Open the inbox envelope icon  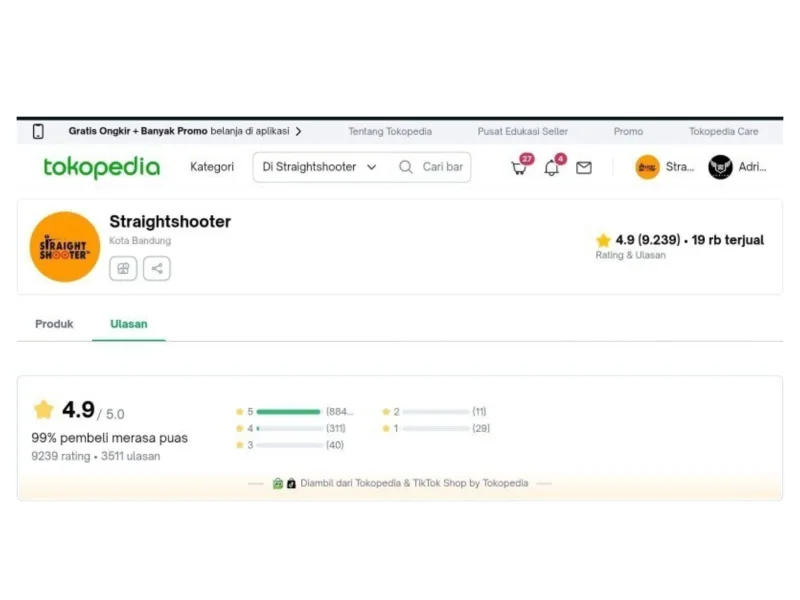[x=584, y=167]
